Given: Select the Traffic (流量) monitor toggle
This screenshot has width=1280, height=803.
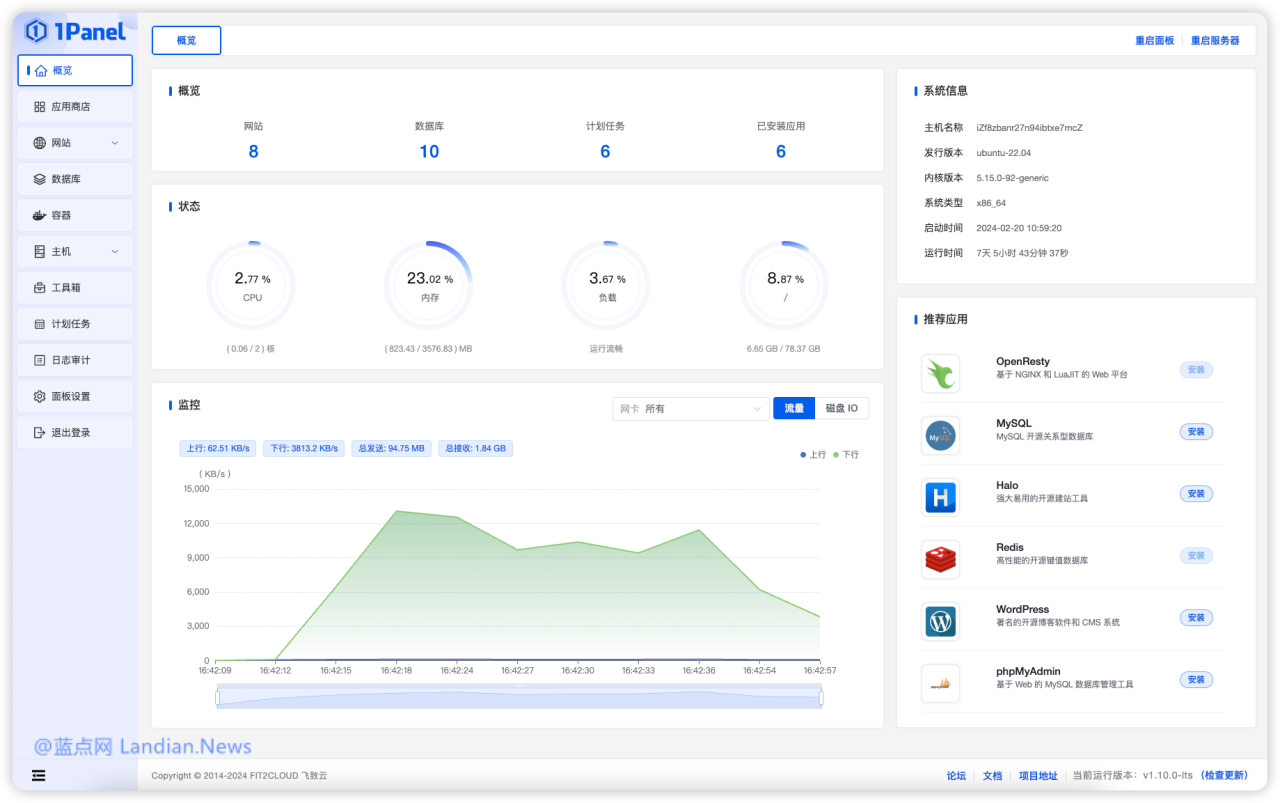Looking at the screenshot, I should [x=794, y=408].
